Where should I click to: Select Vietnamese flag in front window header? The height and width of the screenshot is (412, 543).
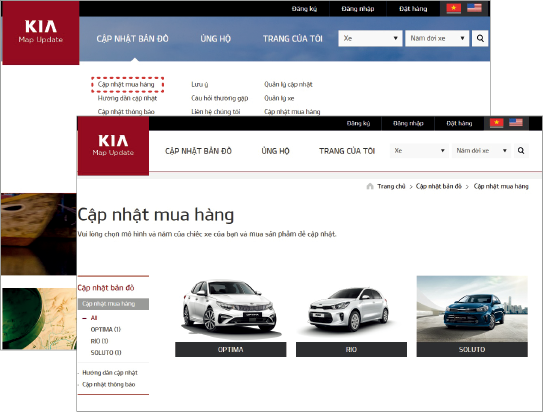click(497, 123)
